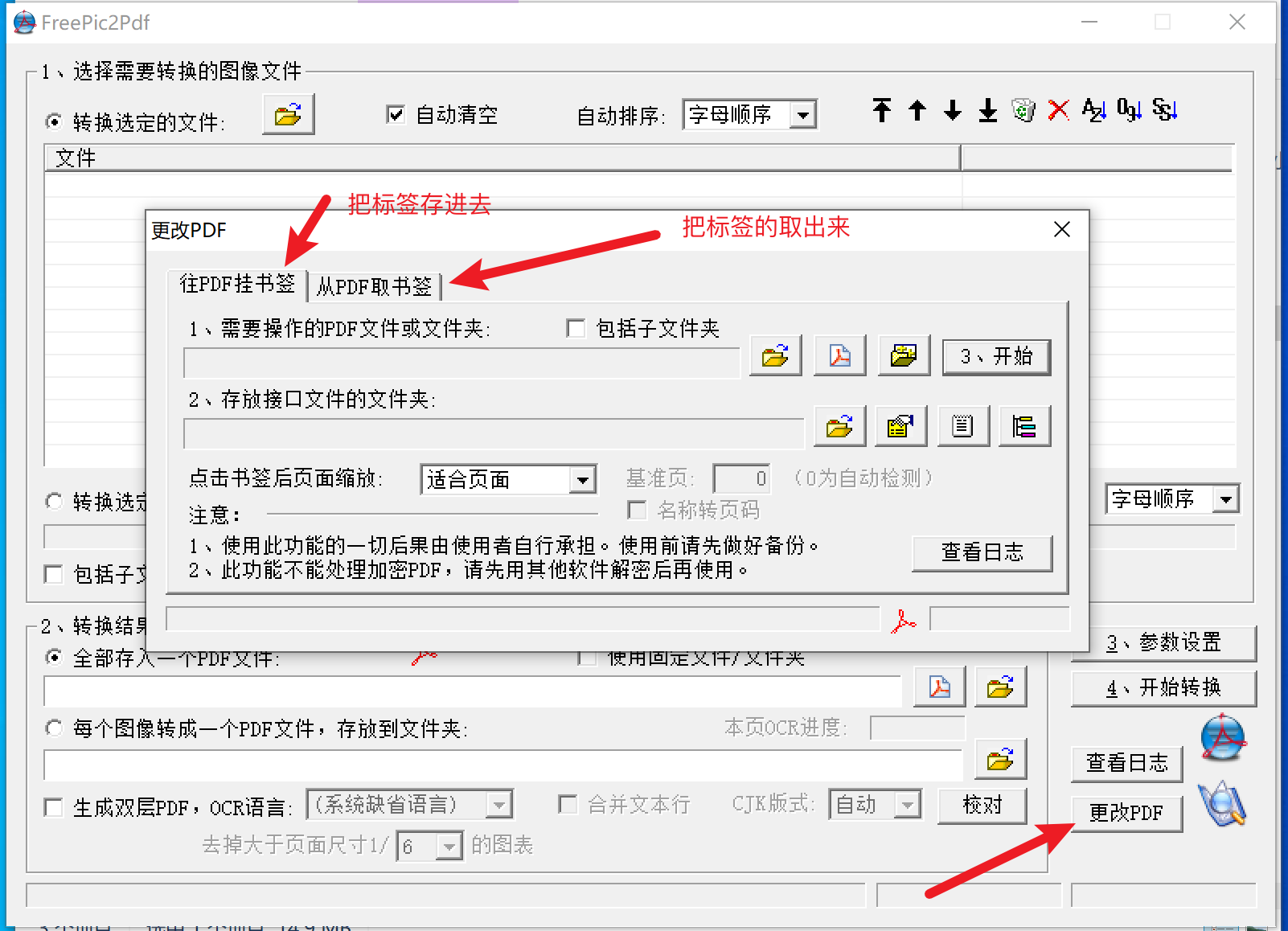This screenshot has height=931, width=1288.
Task: Check the 生成双层PDF option
Action: pyautogui.click(x=54, y=807)
